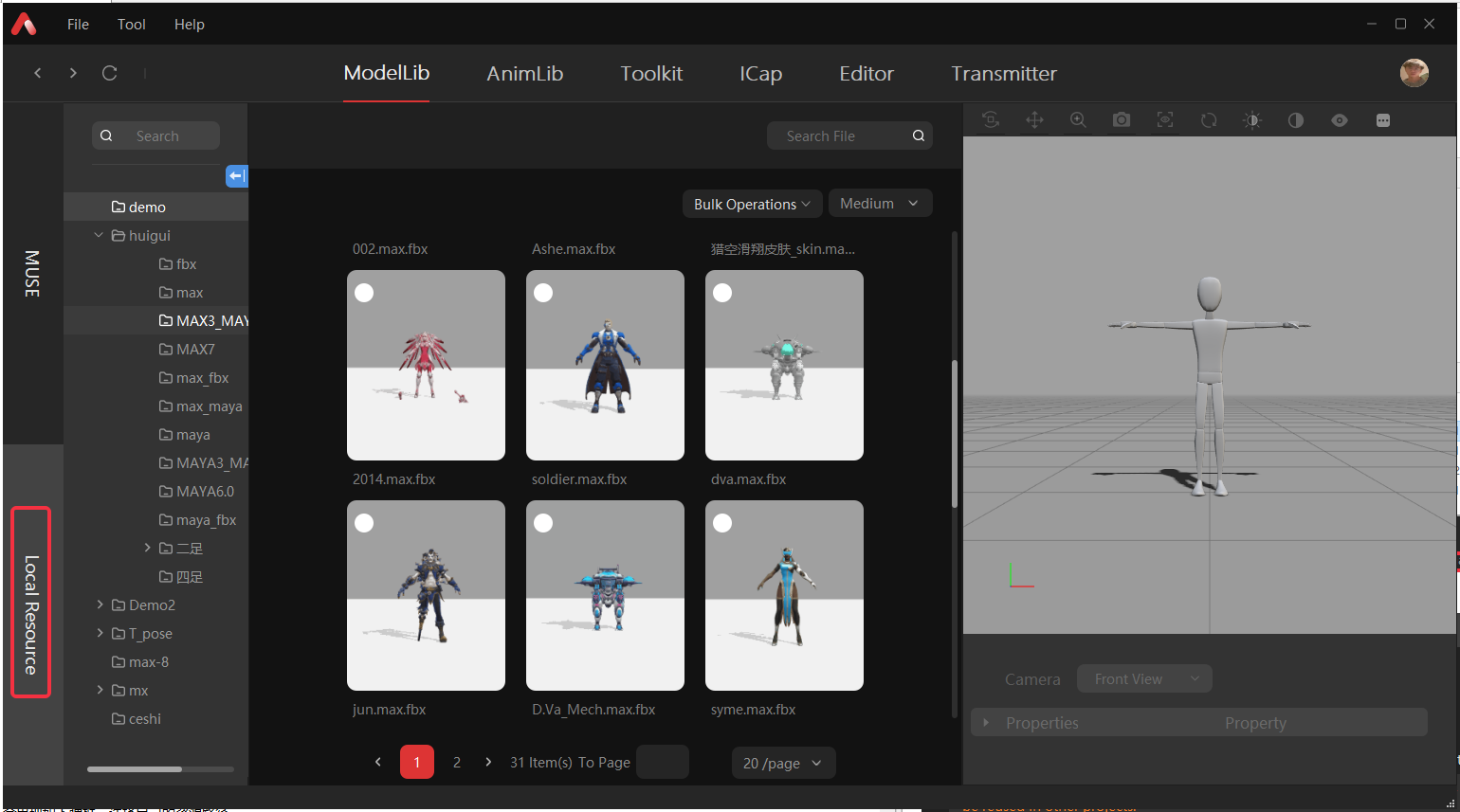Viewport: 1460px width, 812px height.
Task: Open the Medium thumbnail size dropdown
Action: (880, 204)
